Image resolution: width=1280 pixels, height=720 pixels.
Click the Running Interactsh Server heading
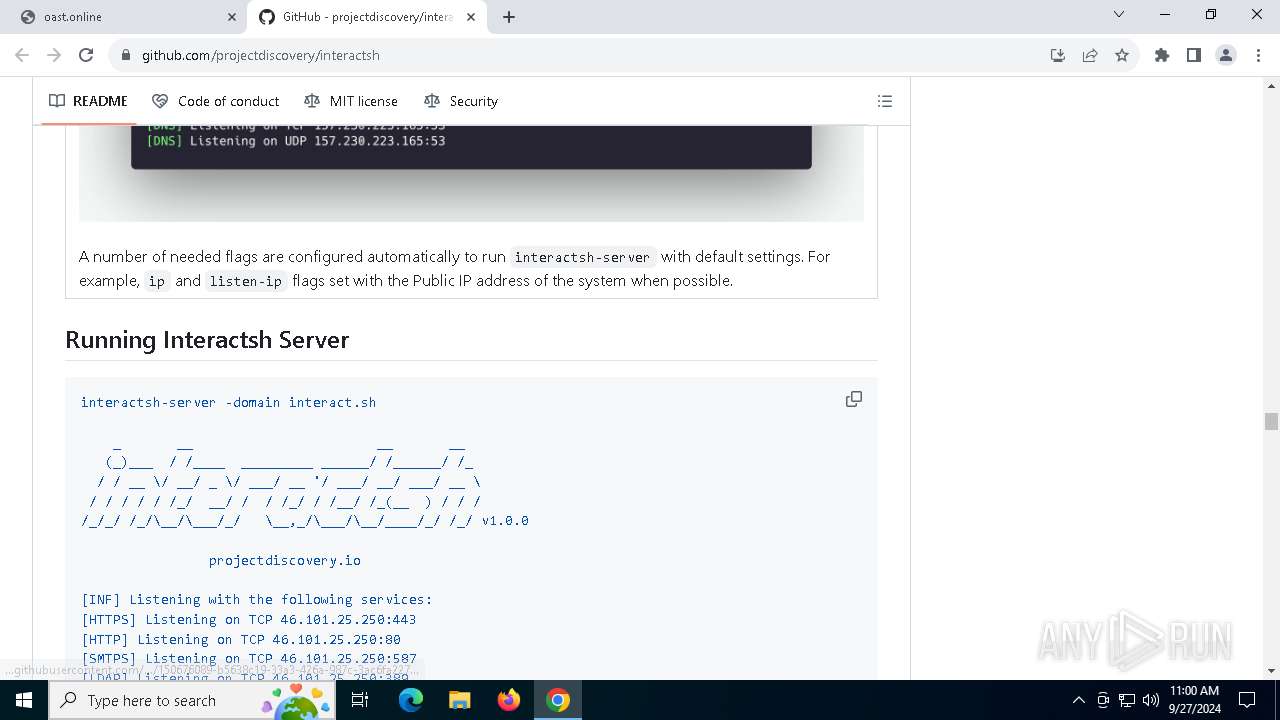[207, 340]
